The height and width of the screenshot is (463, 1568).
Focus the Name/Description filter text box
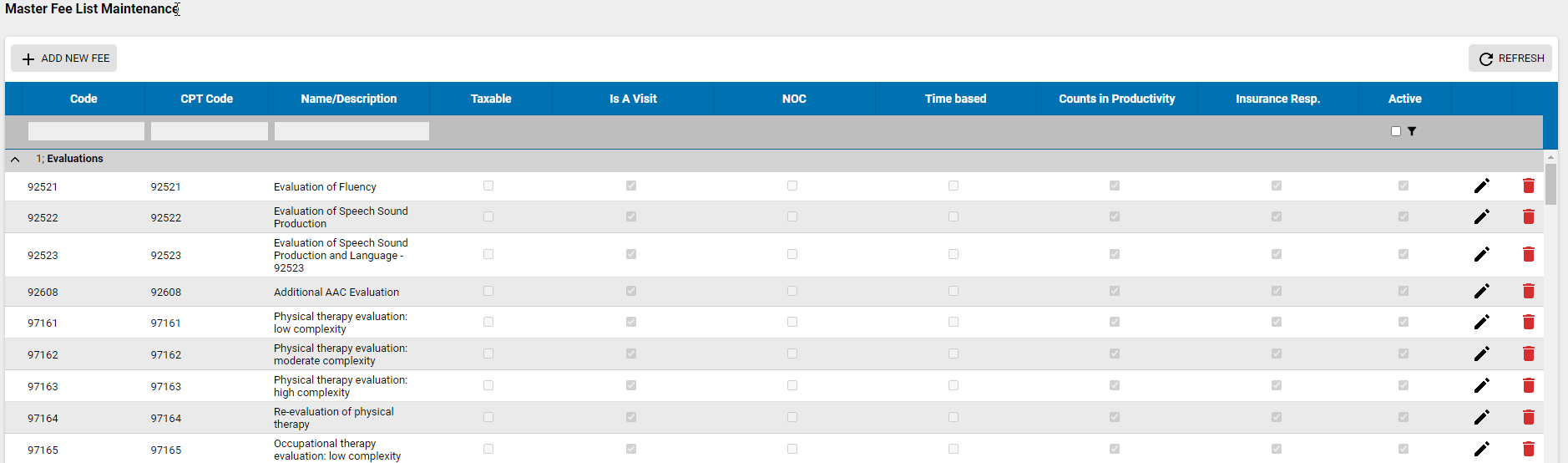[x=352, y=131]
